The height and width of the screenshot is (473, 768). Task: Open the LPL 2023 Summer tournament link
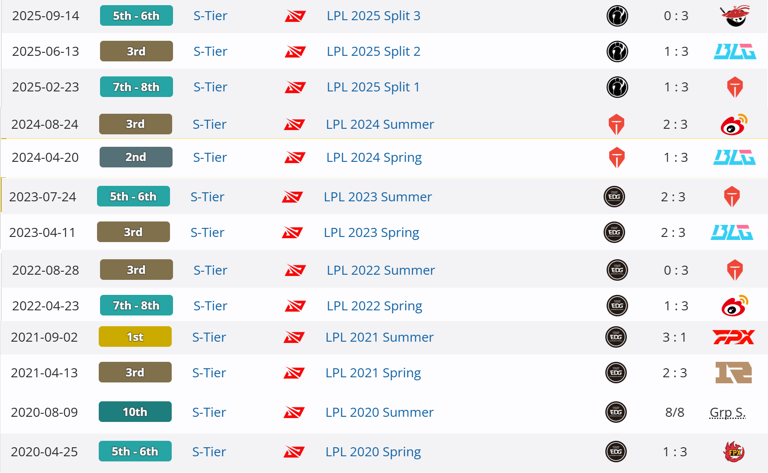click(x=378, y=197)
